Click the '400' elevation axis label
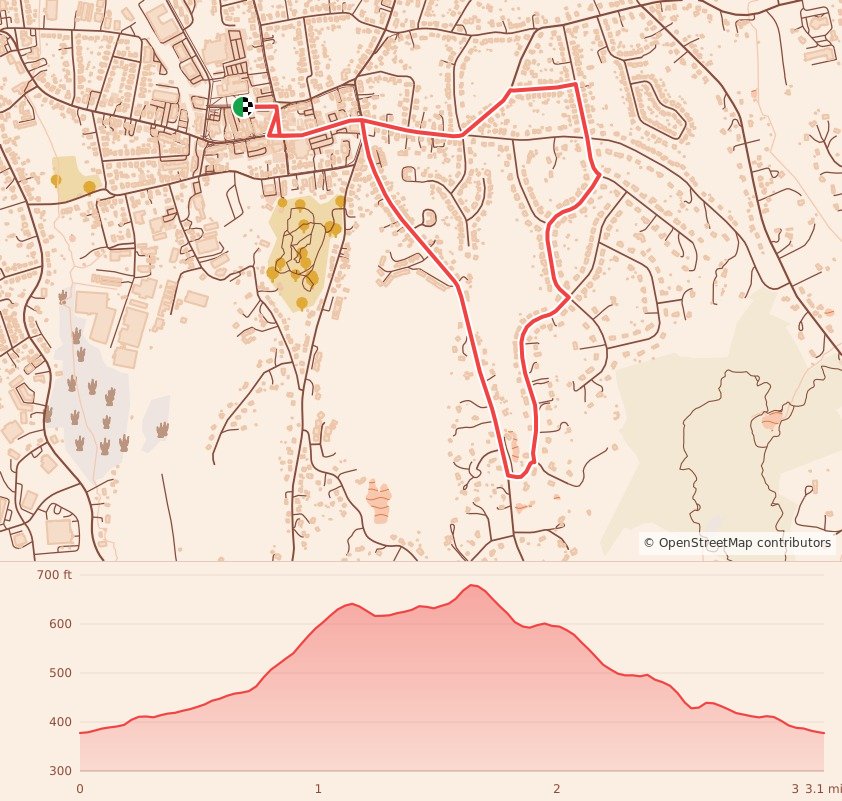This screenshot has width=842, height=801. 60,722
